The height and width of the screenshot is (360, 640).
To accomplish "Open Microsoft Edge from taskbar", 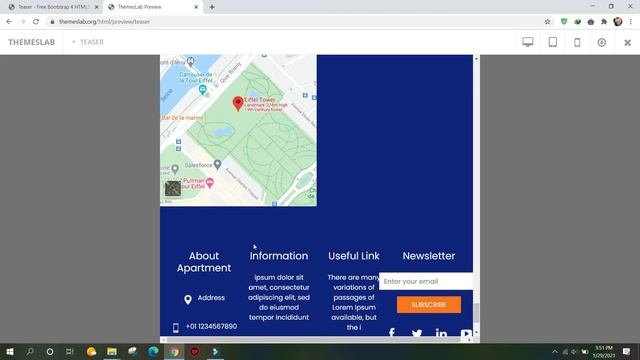I will point(153,351).
